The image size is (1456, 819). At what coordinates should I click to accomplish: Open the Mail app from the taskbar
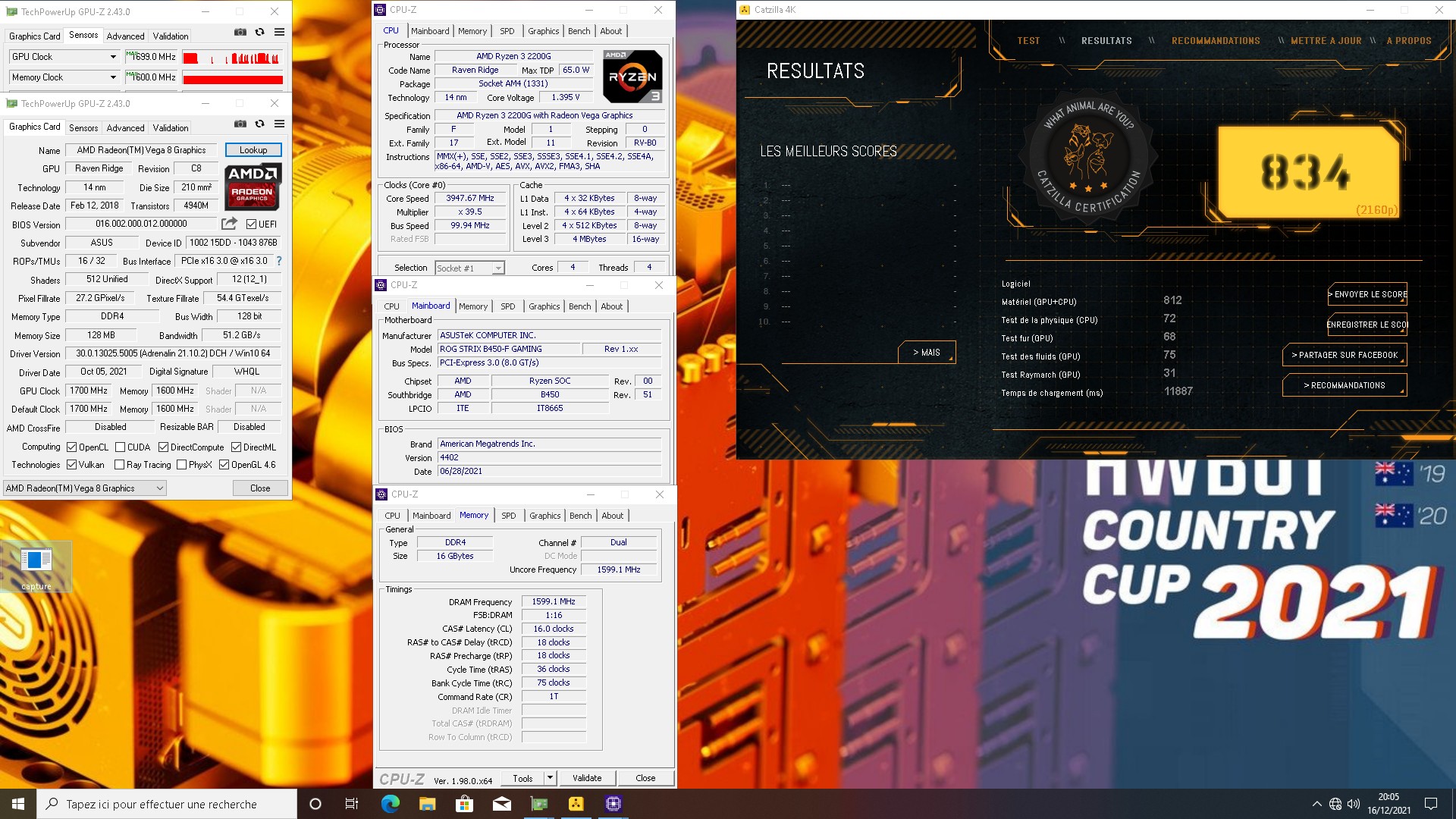pyautogui.click(x=501, y=804)
